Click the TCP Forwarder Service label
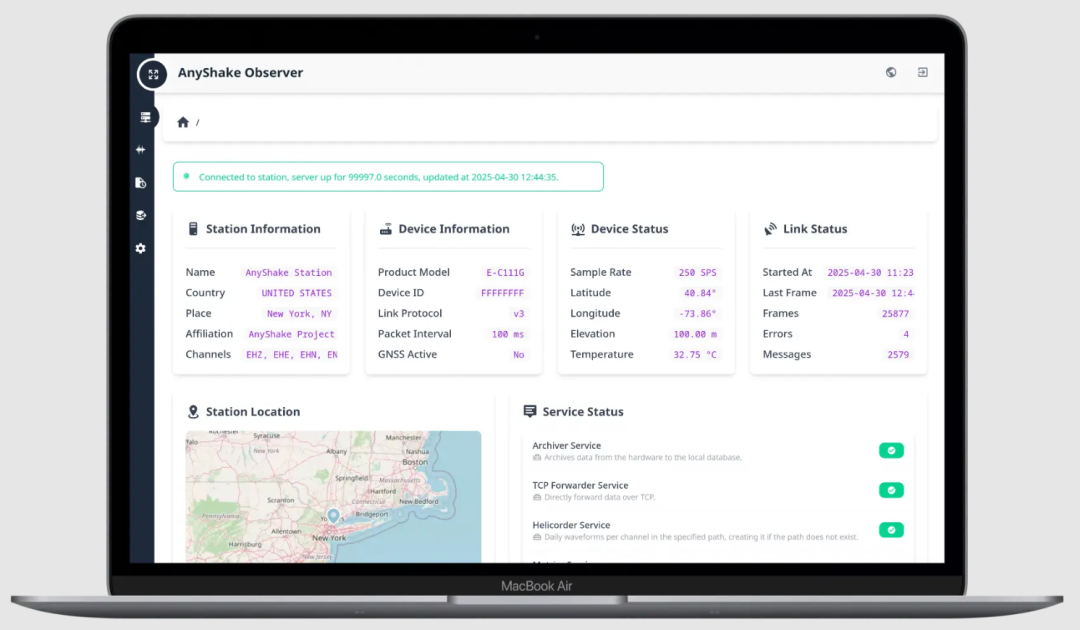This screenshot has height=630, width=1080. pos(580,485)
